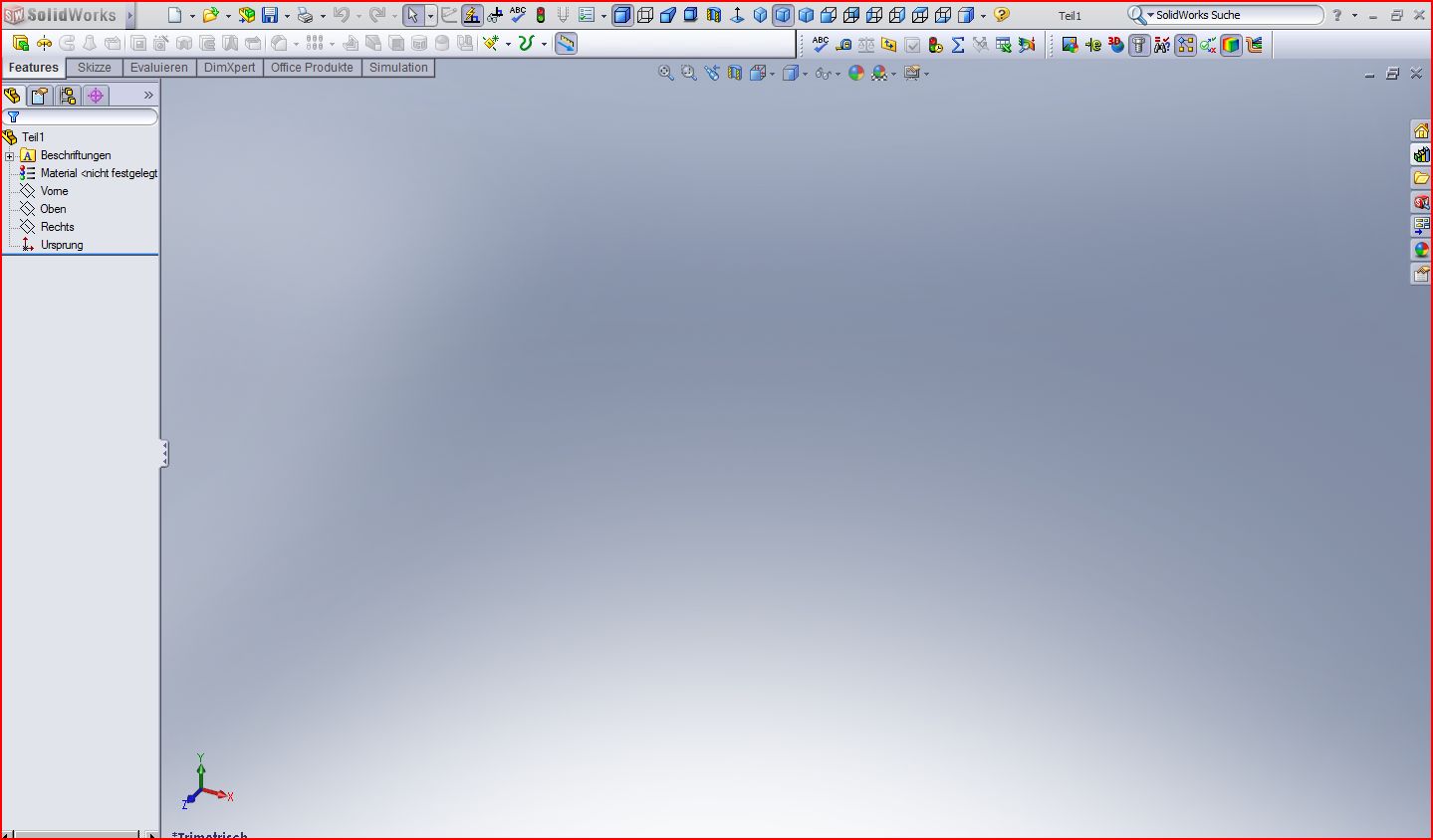Image resolution: width=1433 pixels, height=840 pixels.
Task: Open file explorer folder in task pane
Action: click(1421, 178)
